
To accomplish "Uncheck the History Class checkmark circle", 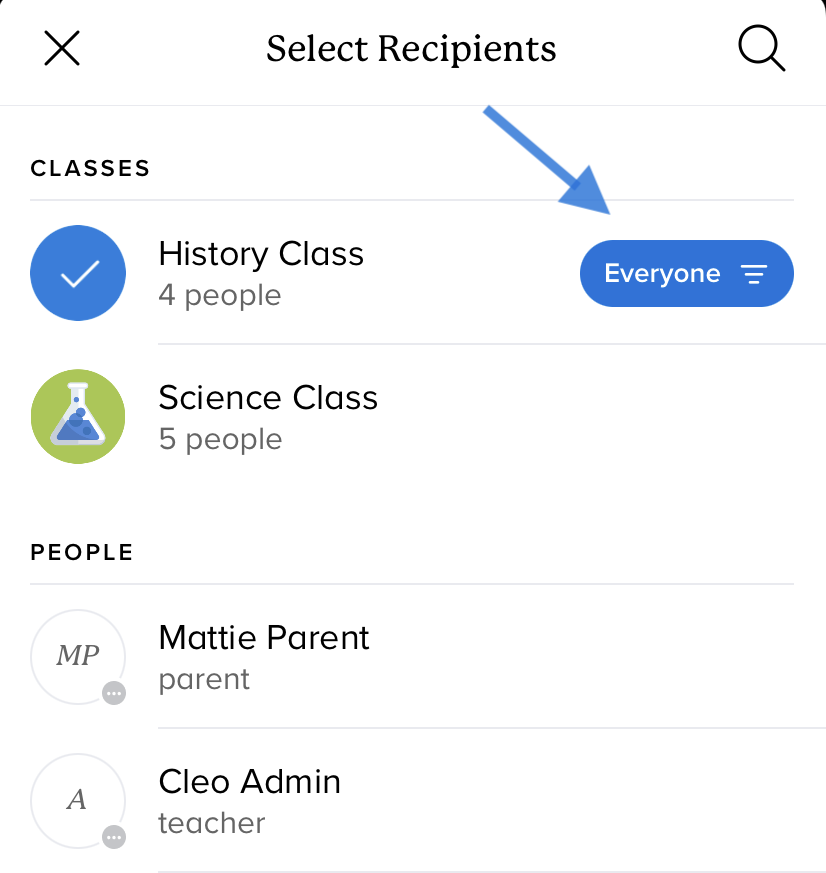I will 78,273.
